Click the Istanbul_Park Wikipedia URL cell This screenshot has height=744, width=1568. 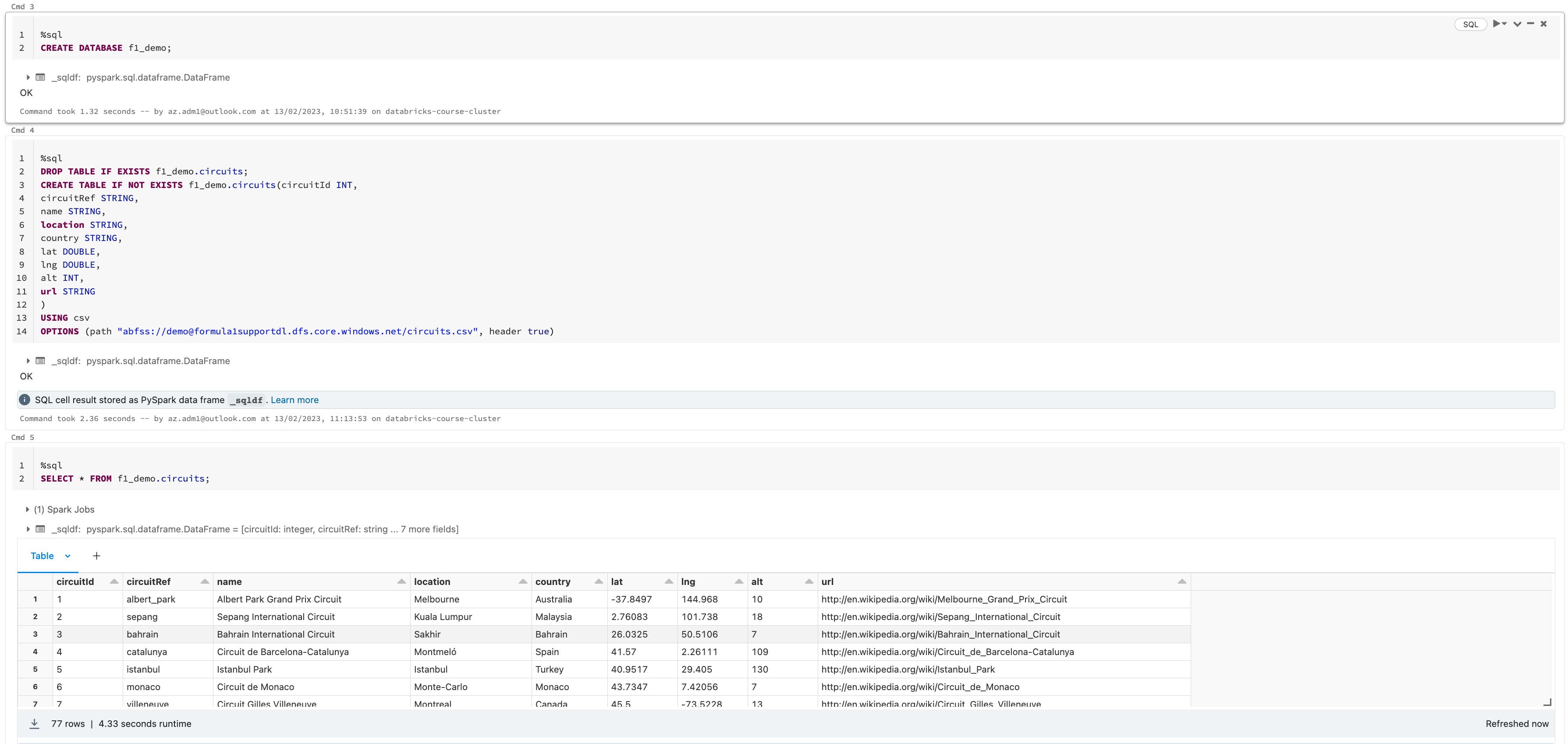tap(1004, 670)
